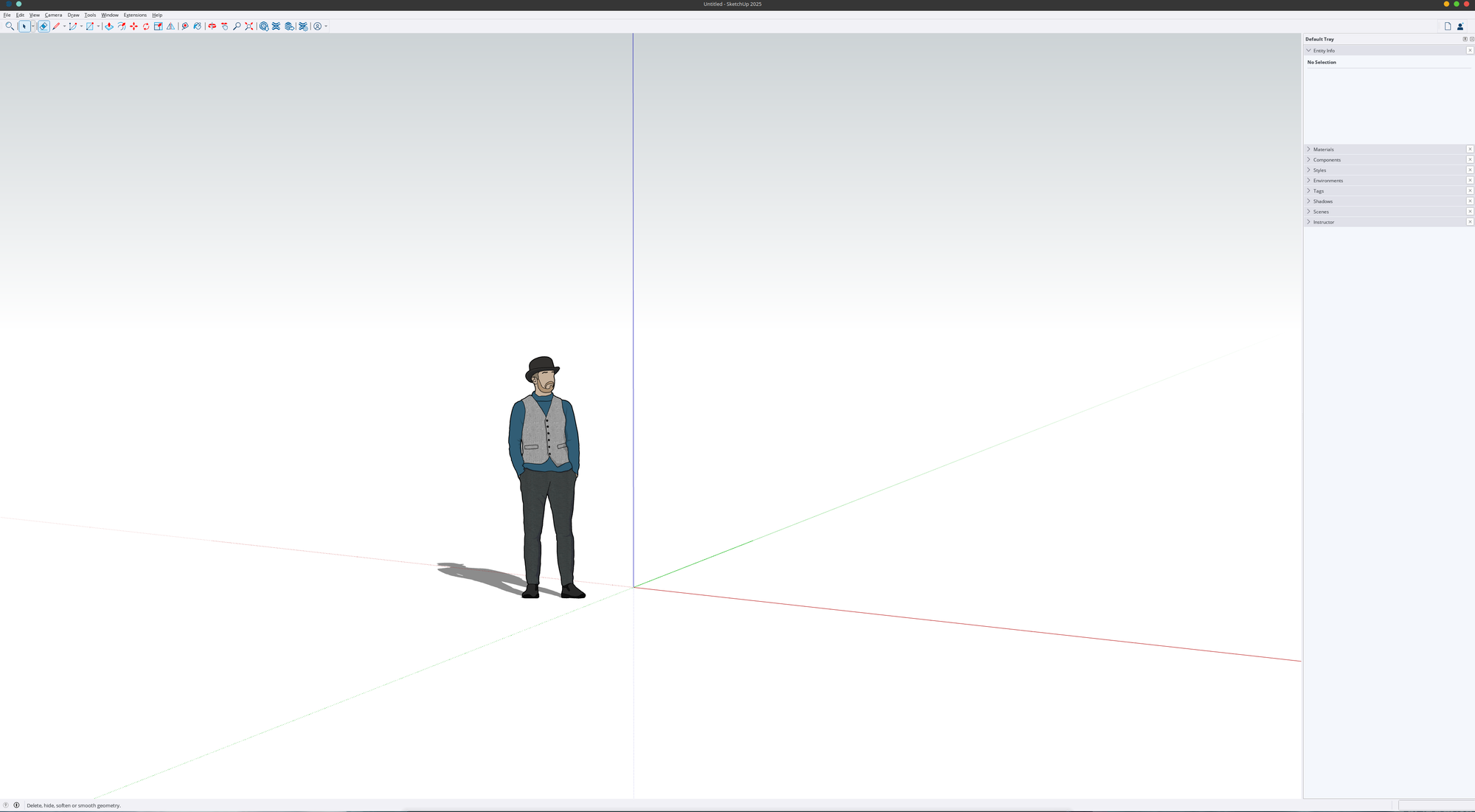This screenshot has width=1475, height=812.
Task: Open the Extensions menu
Action: [135, 15]
